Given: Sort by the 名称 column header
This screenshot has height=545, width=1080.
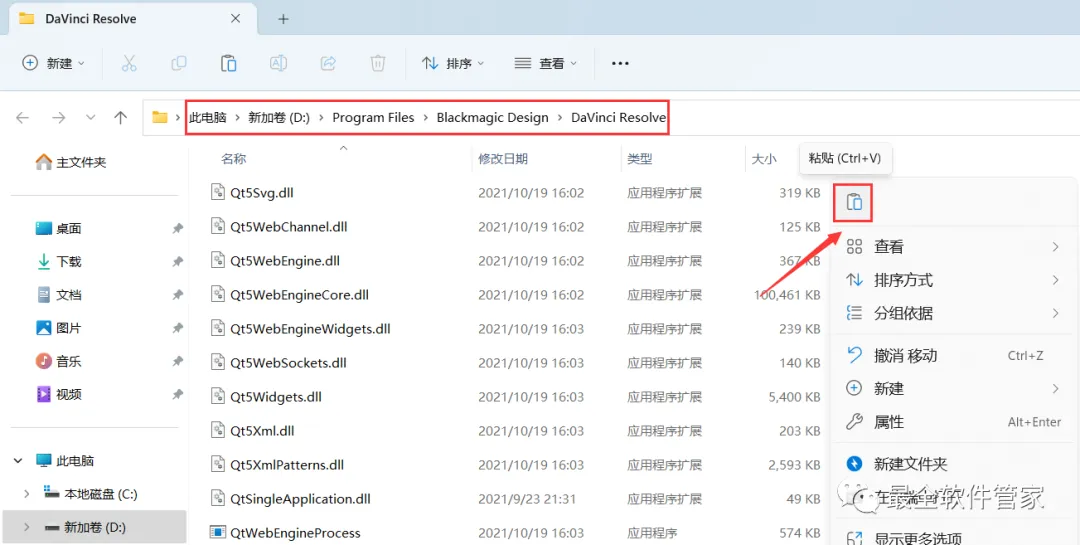Looking at the screenshot, I should pyautogui.click(x=233, y=159).
